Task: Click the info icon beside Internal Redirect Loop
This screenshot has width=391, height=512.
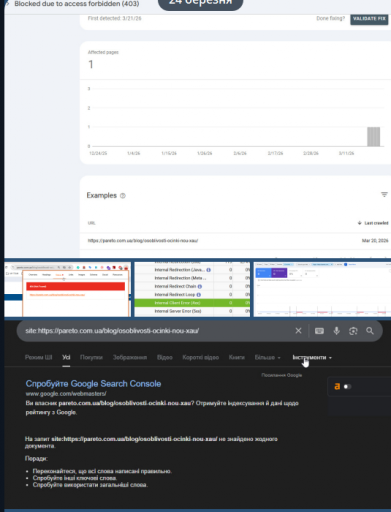Action: coord(199,295)
